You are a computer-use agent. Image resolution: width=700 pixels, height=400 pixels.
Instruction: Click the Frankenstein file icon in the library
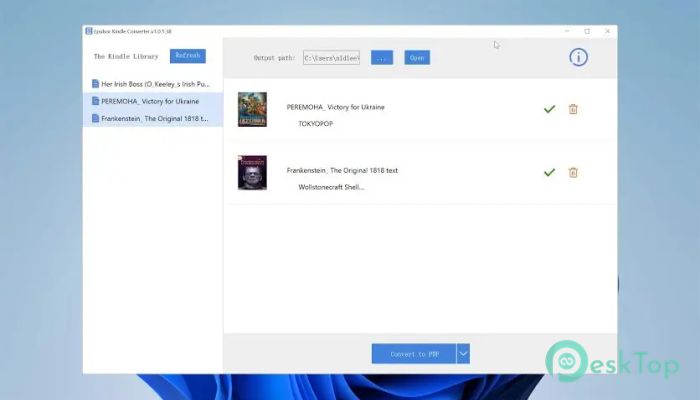tap(95, 118)
